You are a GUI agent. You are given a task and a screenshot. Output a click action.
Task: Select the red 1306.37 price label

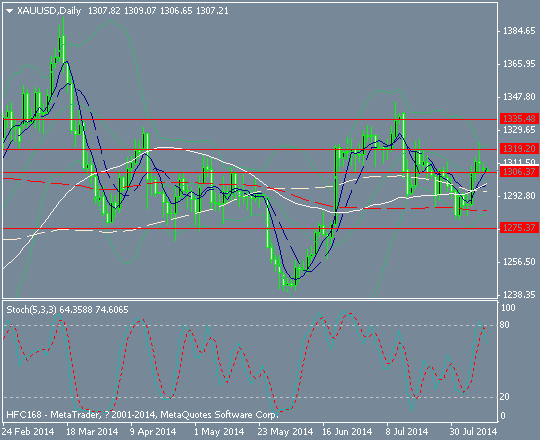point(519,171)
